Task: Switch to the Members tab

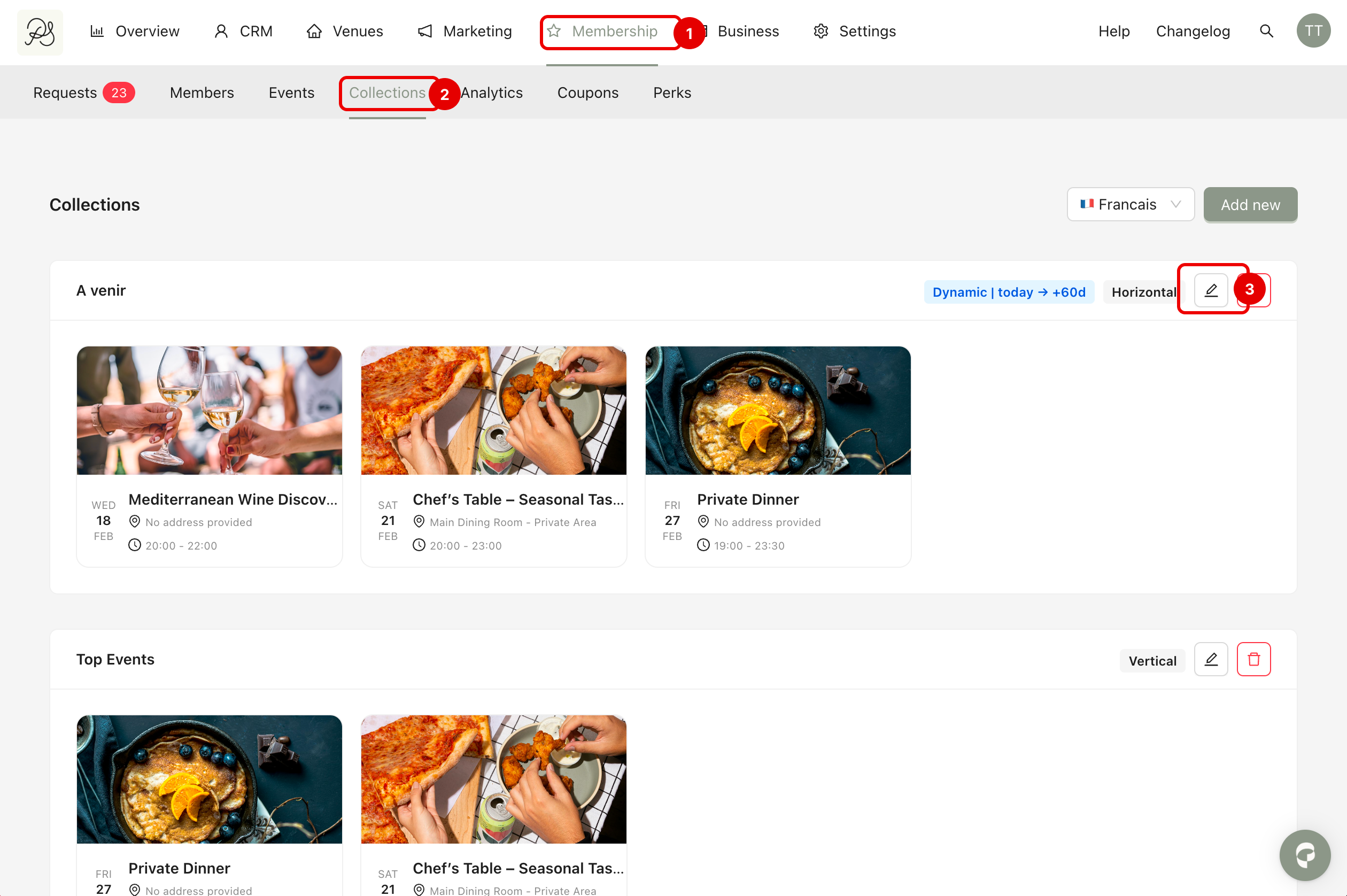Action: tap(202, 92)
